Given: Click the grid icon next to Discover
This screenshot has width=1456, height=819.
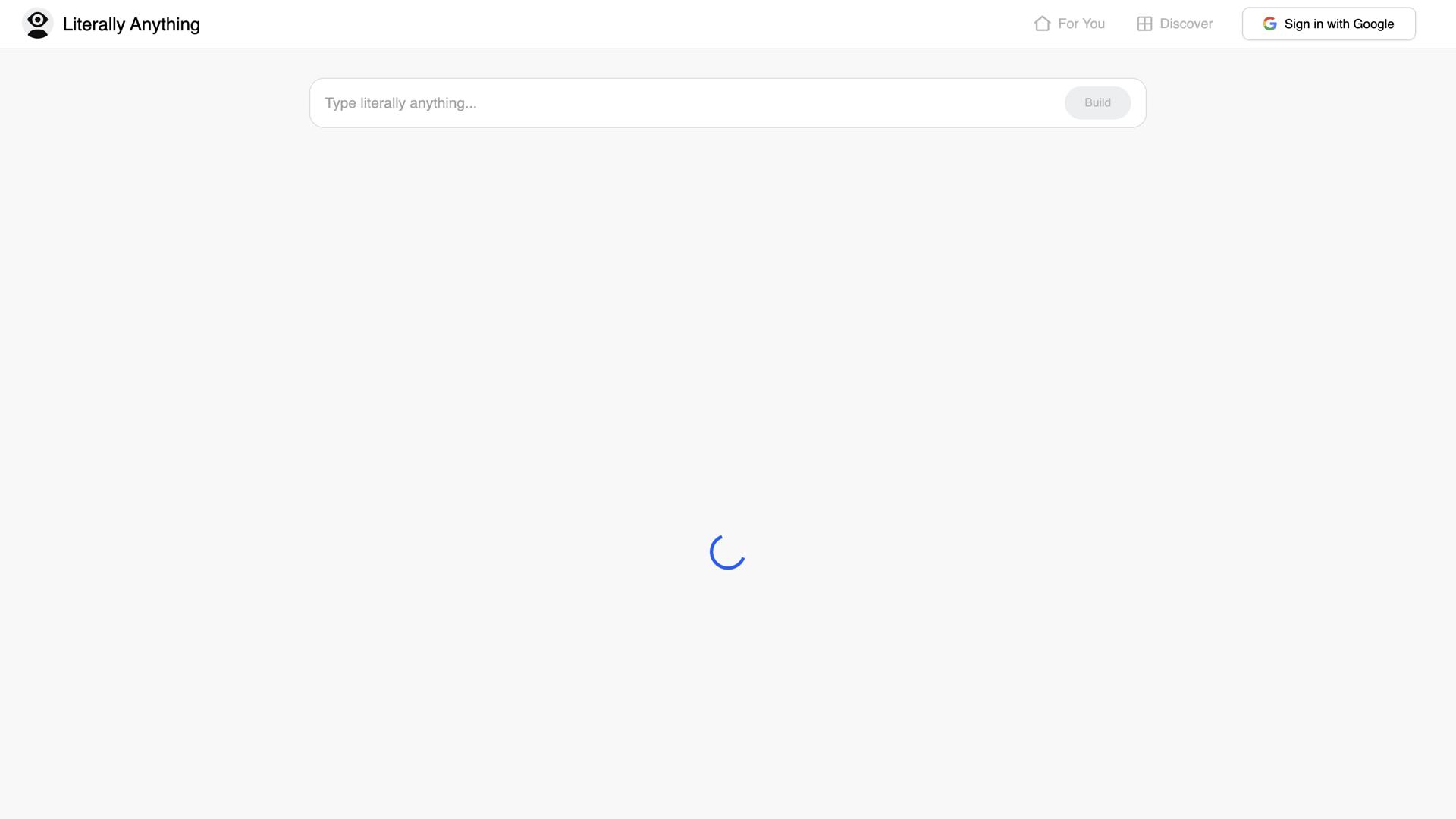Looking at the screenshot, I should pyautogui.click(x=1144, y=24).
